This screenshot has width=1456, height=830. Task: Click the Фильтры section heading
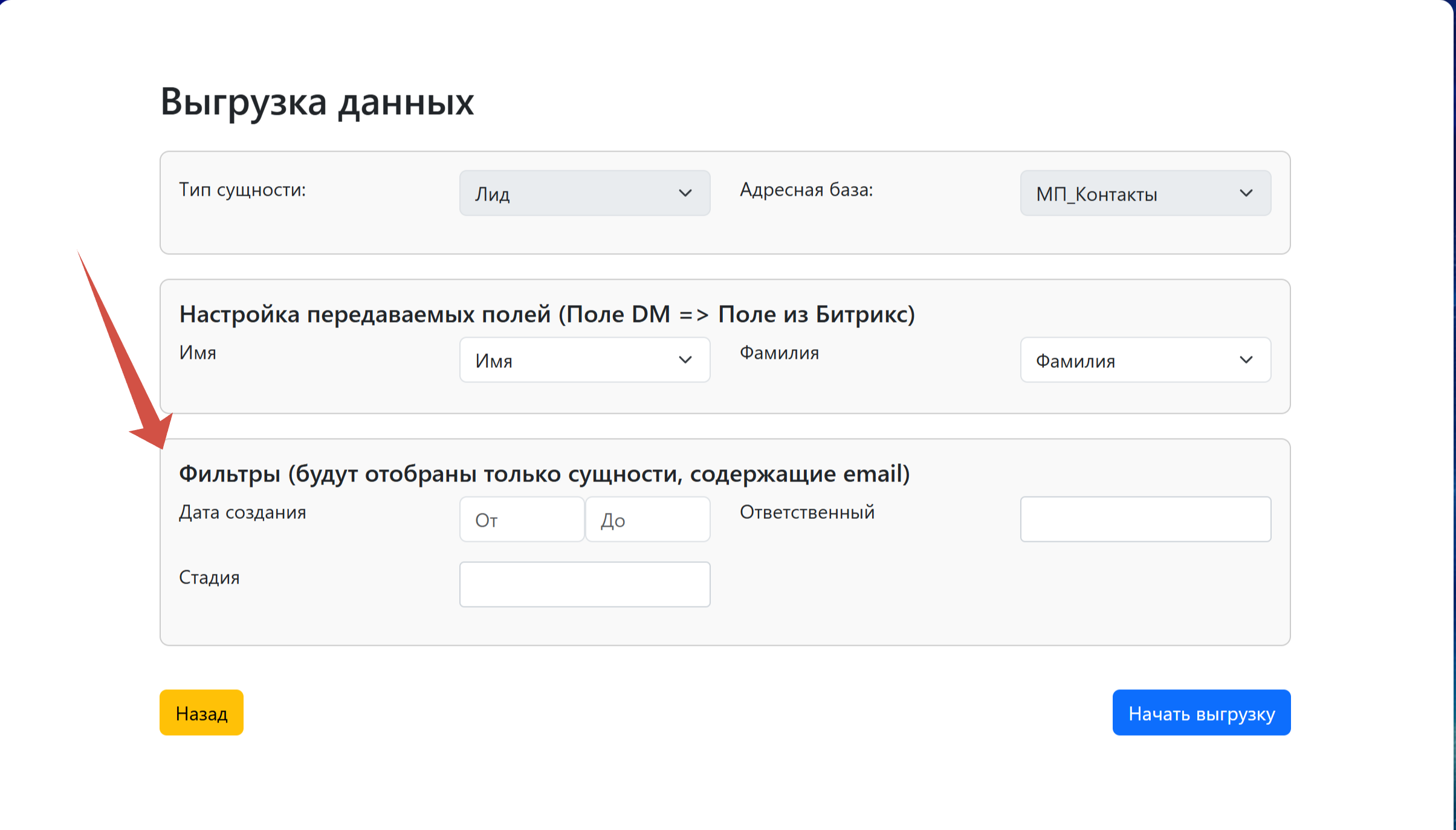[x=544, y=474]
